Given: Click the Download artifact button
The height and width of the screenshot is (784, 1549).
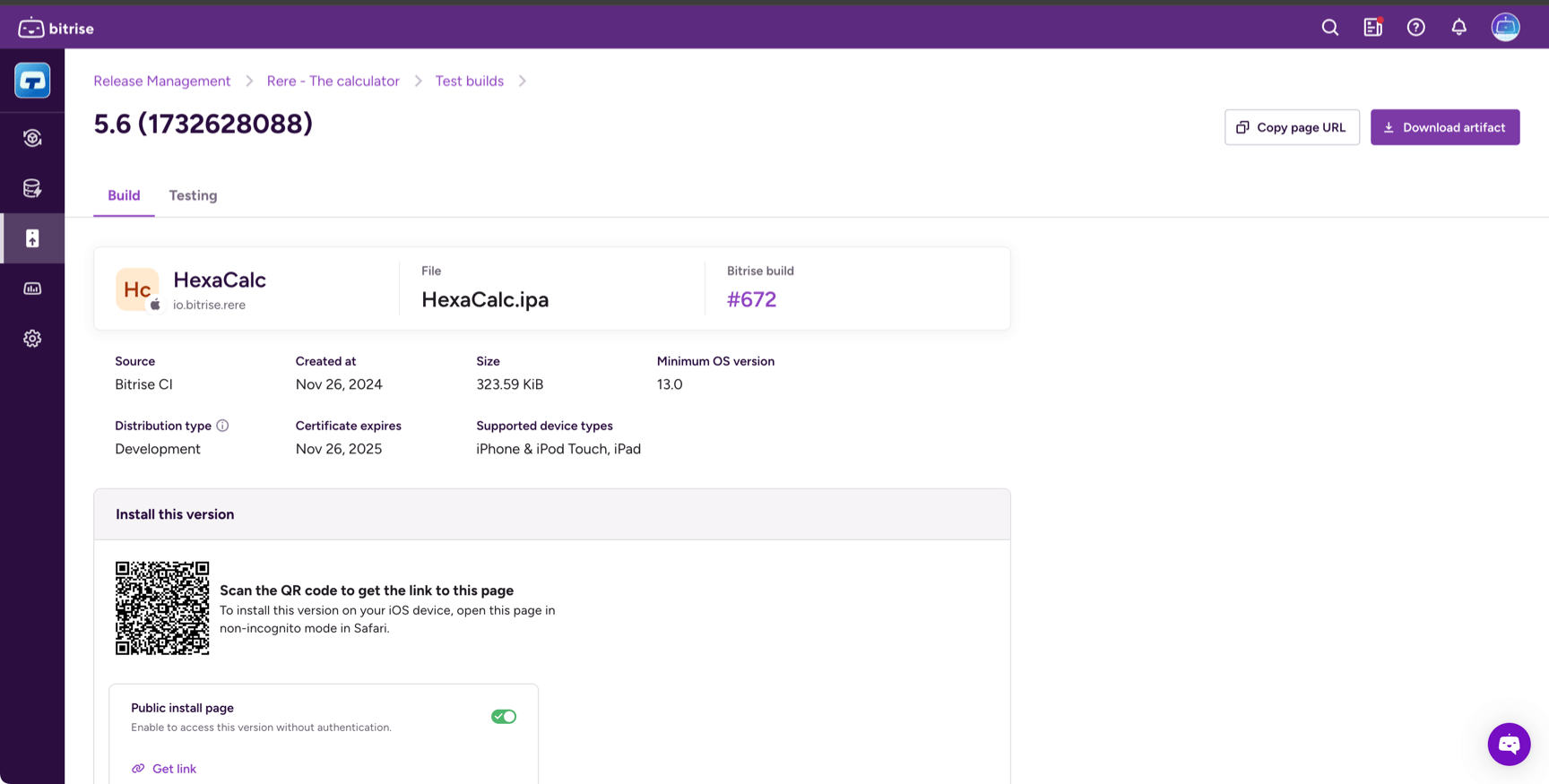Looking at the screenshot, I should 1445,127.
